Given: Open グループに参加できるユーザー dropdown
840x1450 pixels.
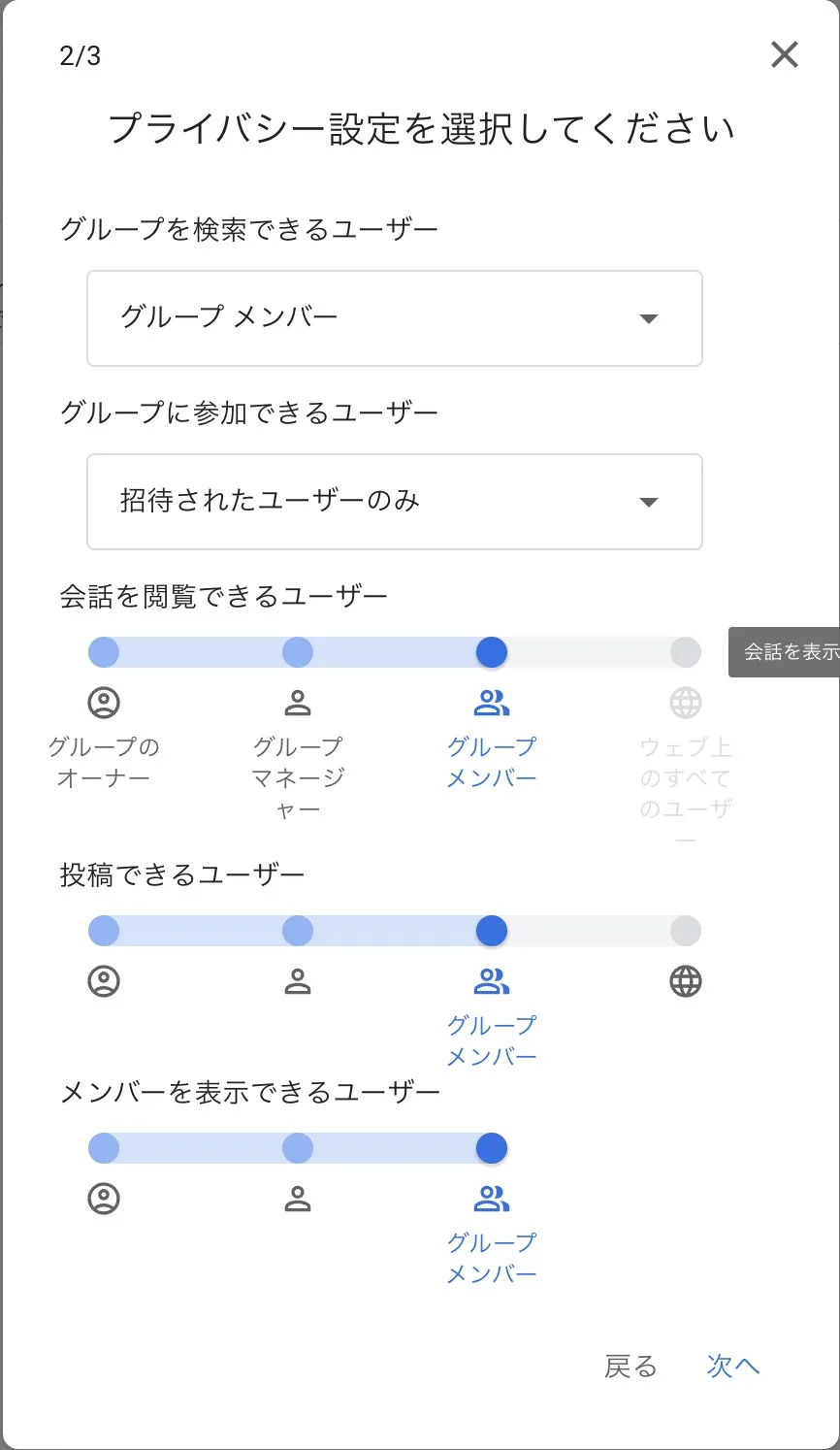Looking at the screenshot, I should (394, 502).
